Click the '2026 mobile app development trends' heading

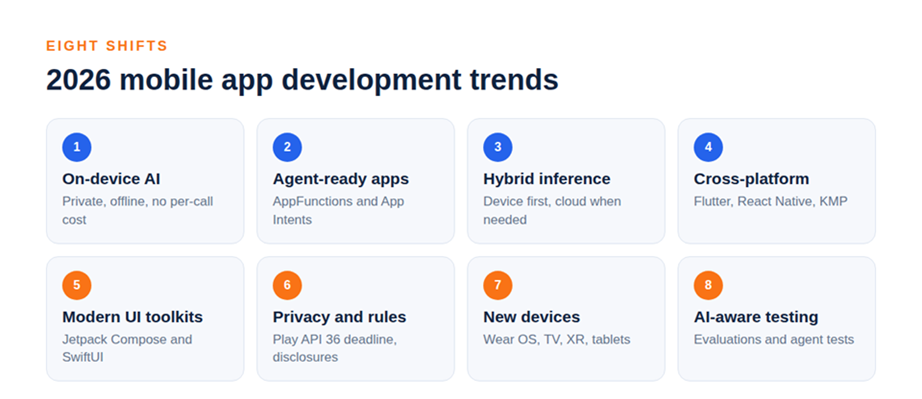302,80
